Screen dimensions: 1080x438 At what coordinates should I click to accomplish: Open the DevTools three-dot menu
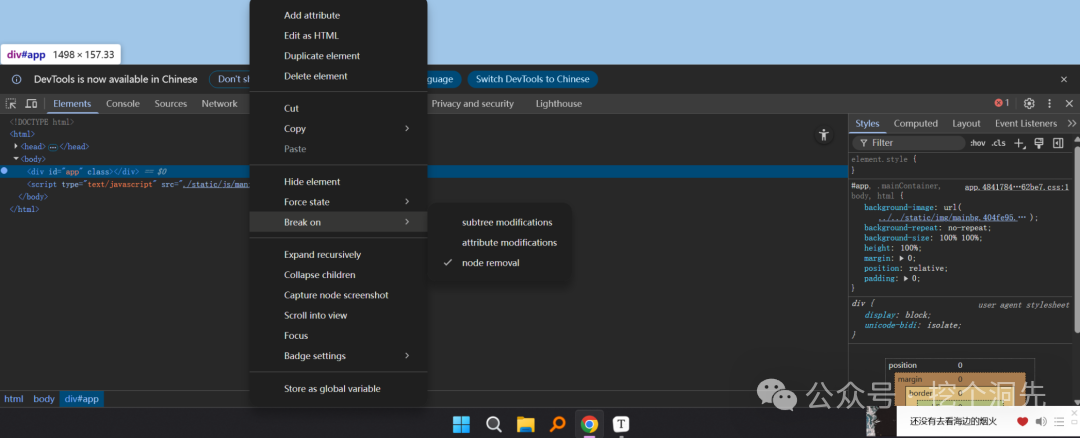[x=1050, y=103]
